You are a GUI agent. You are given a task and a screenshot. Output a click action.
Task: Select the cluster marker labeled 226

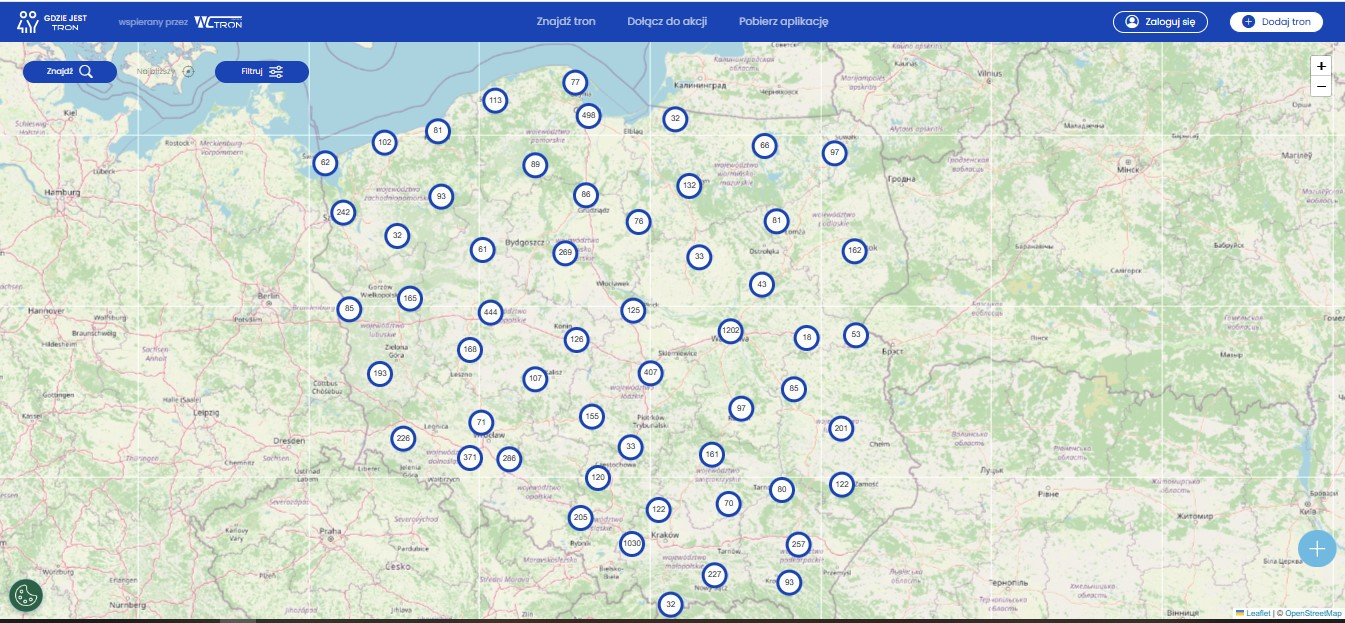point(403,438)
